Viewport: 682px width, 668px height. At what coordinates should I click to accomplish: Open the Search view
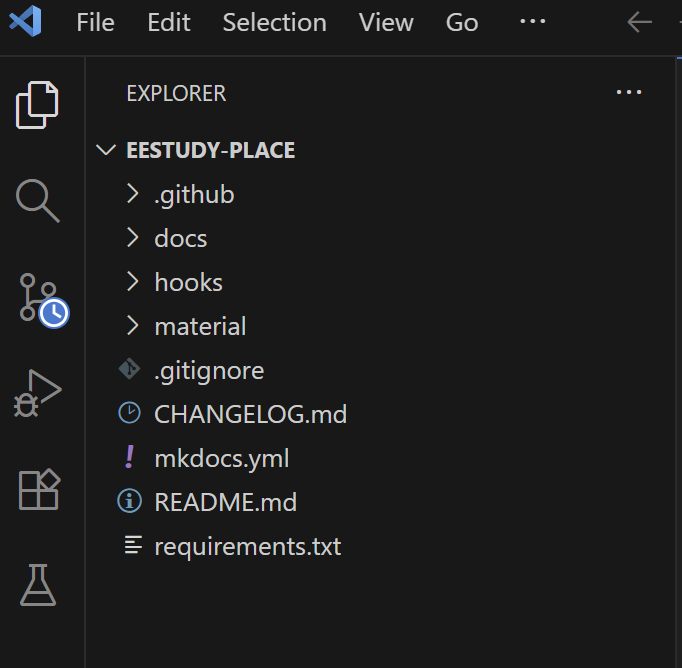click(38, 200)
